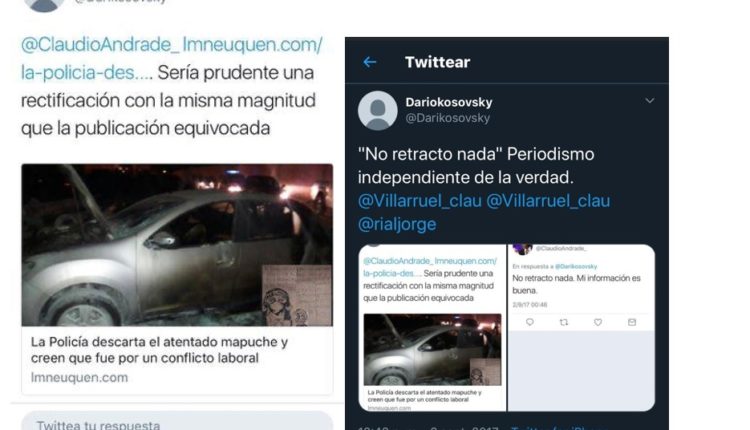Open the first @Villarruel_clau mention
750x430 pixels.
coord(420,201)
